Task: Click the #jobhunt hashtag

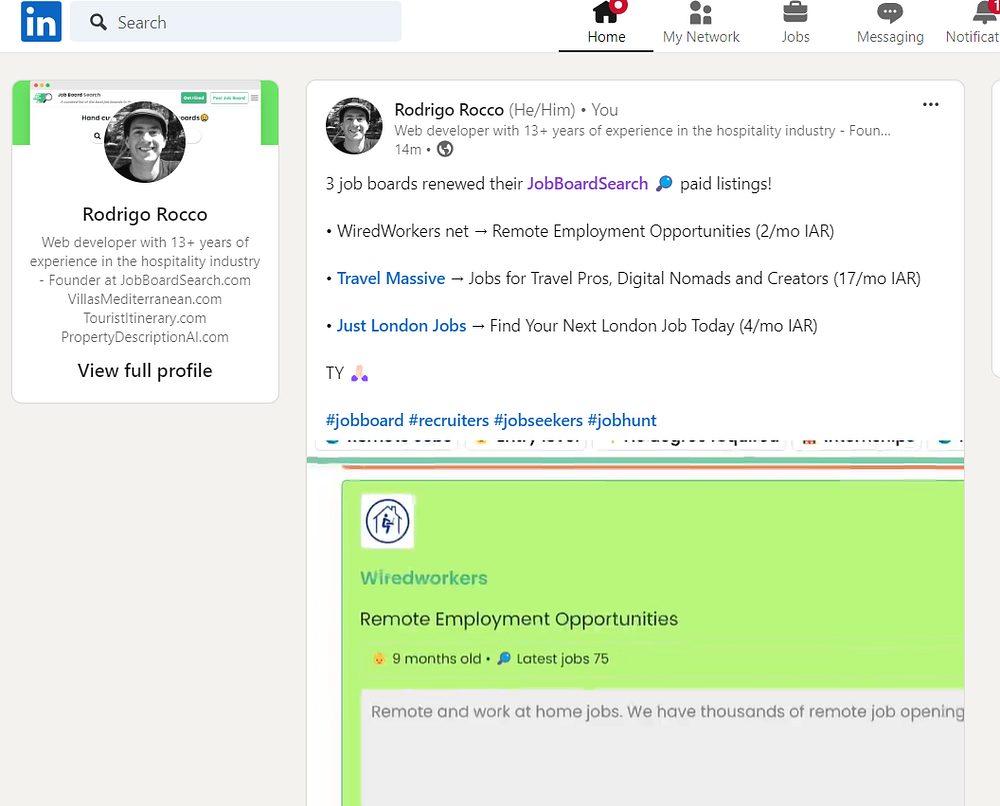Action: point(622,420)
